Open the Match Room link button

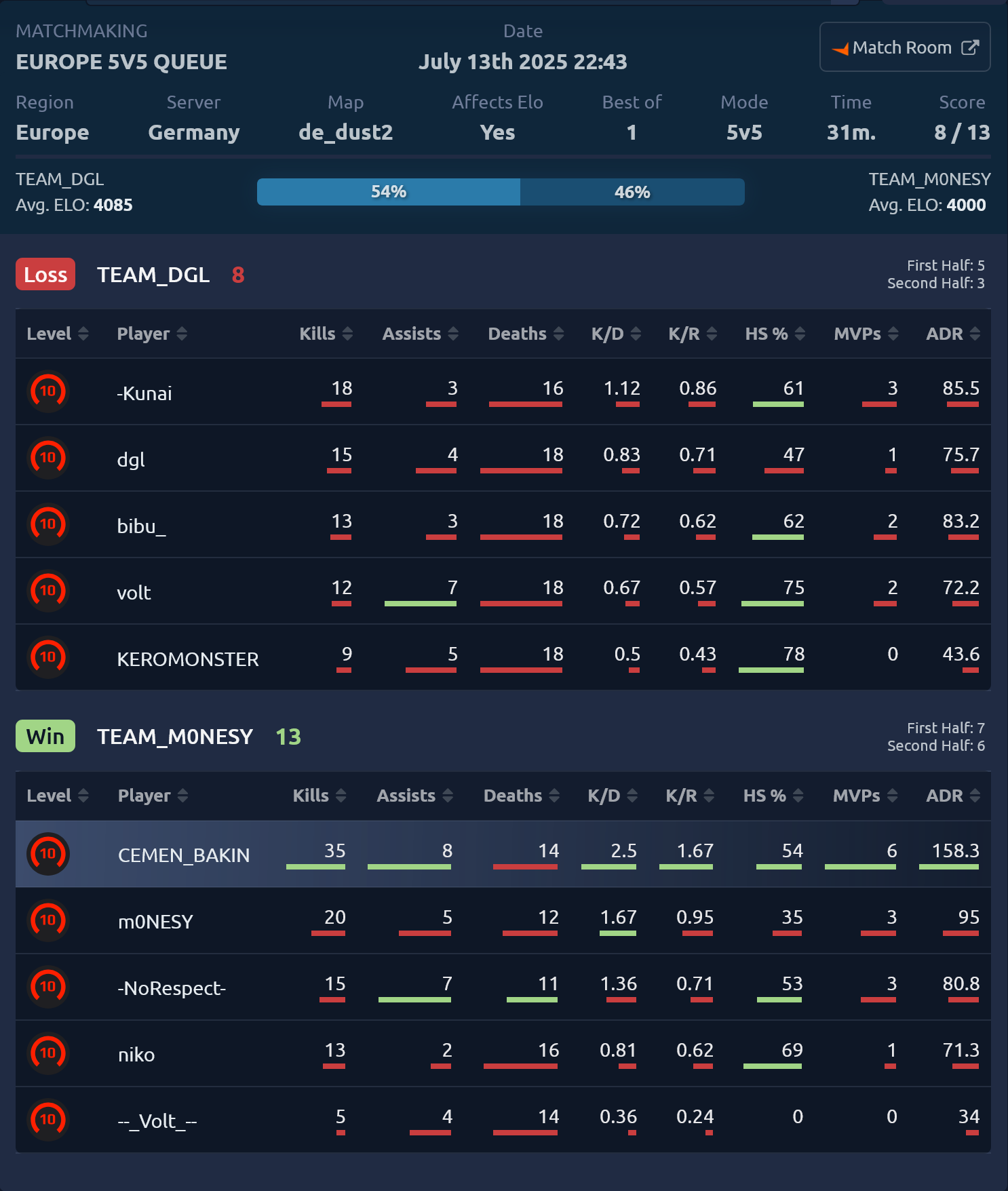tap(905, 47)
